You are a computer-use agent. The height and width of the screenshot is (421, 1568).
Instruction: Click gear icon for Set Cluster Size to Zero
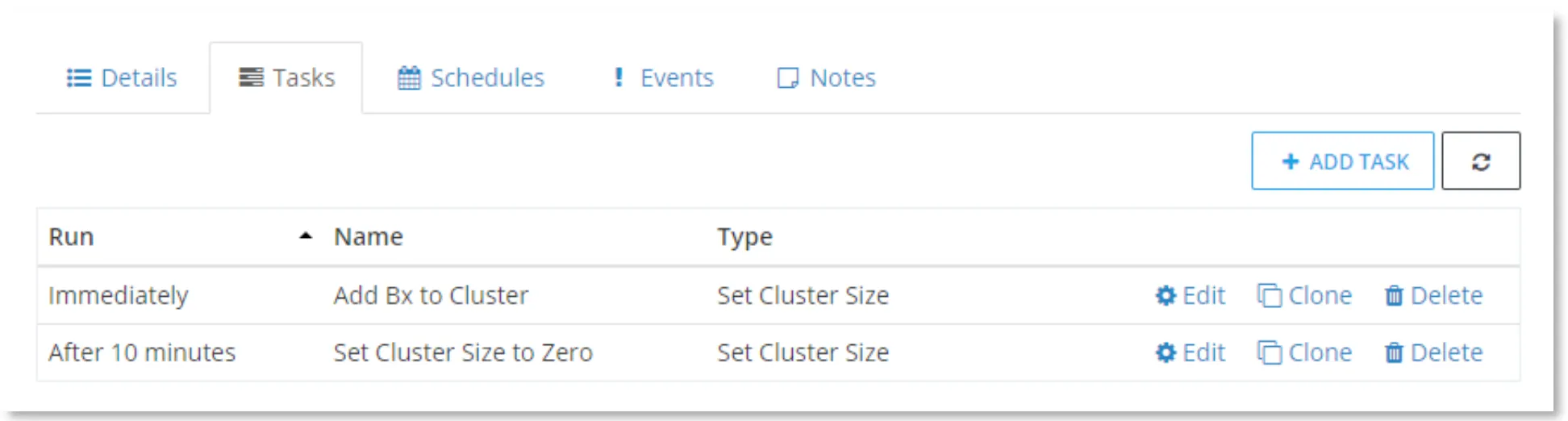point(1166,353)
